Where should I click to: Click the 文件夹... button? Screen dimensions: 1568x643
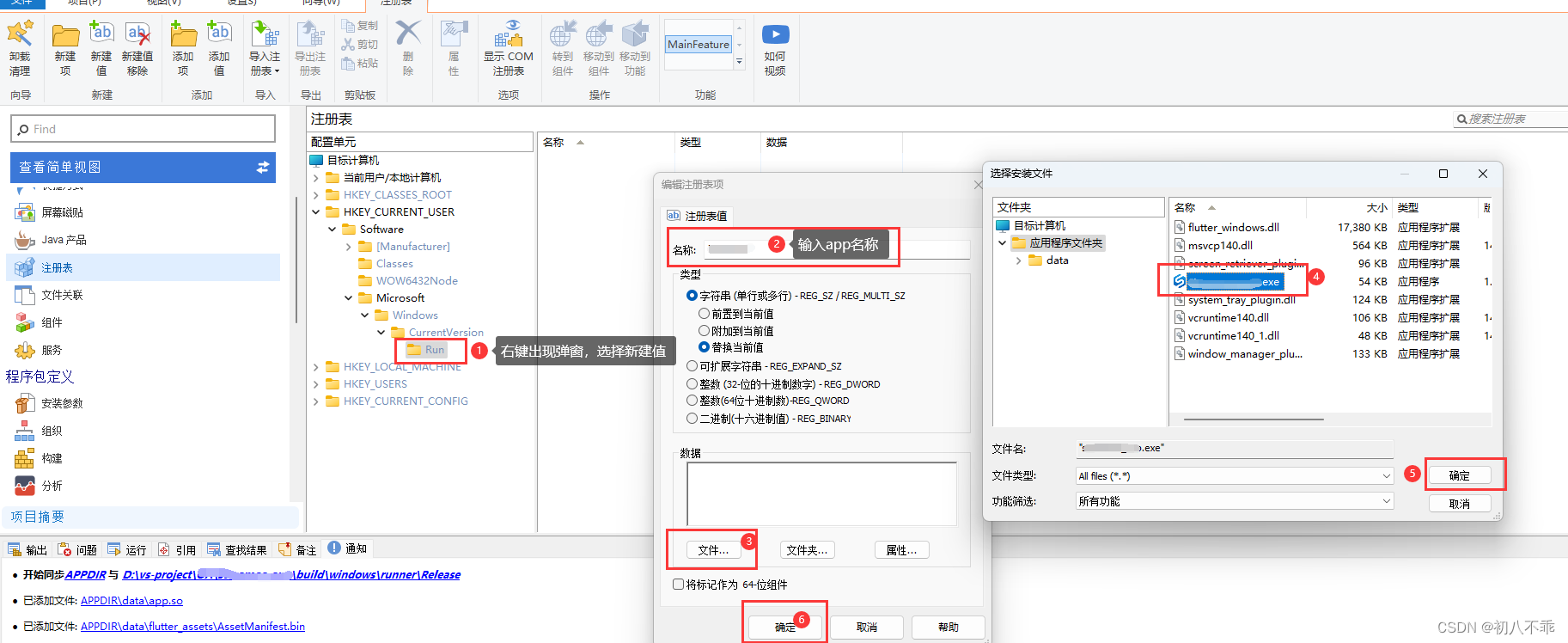[808, 550]
